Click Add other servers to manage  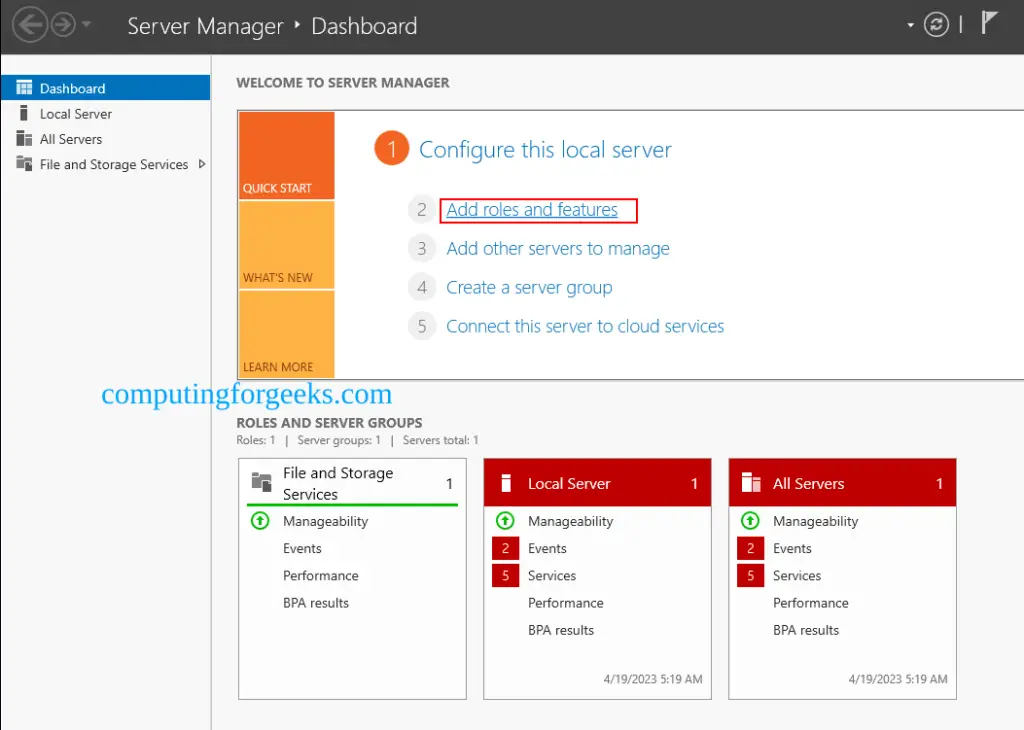point(558,249)
